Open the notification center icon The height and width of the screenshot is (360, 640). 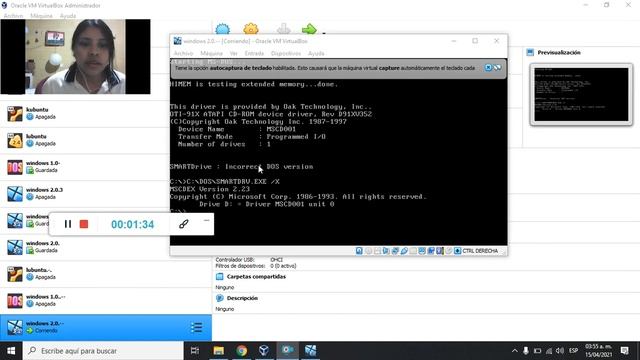click(624, 351)
